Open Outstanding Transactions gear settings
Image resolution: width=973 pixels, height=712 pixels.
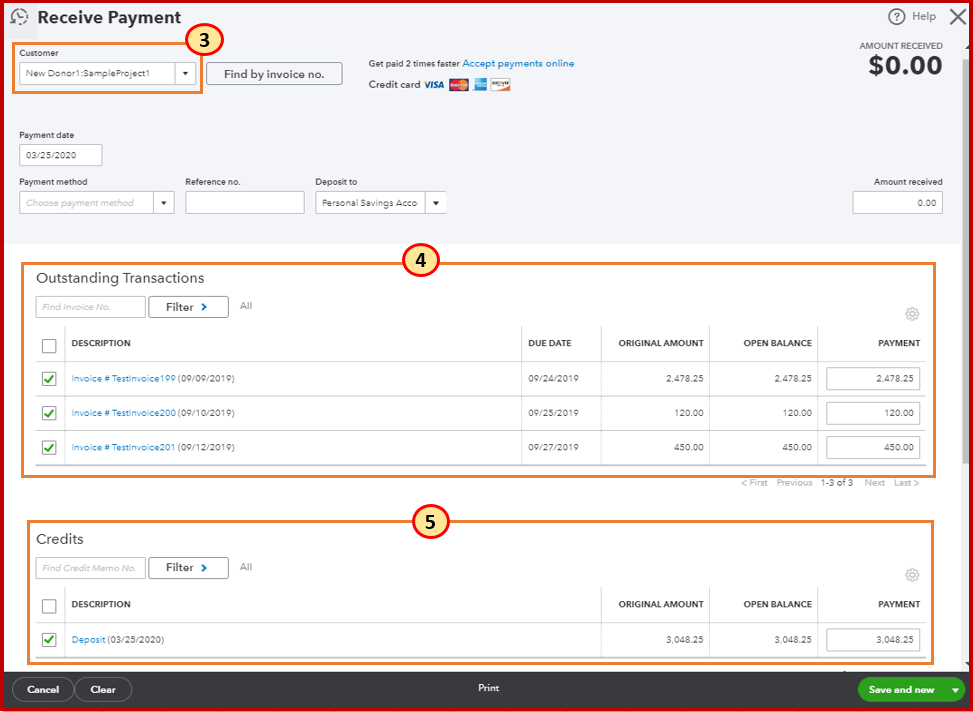coord(912,314)
